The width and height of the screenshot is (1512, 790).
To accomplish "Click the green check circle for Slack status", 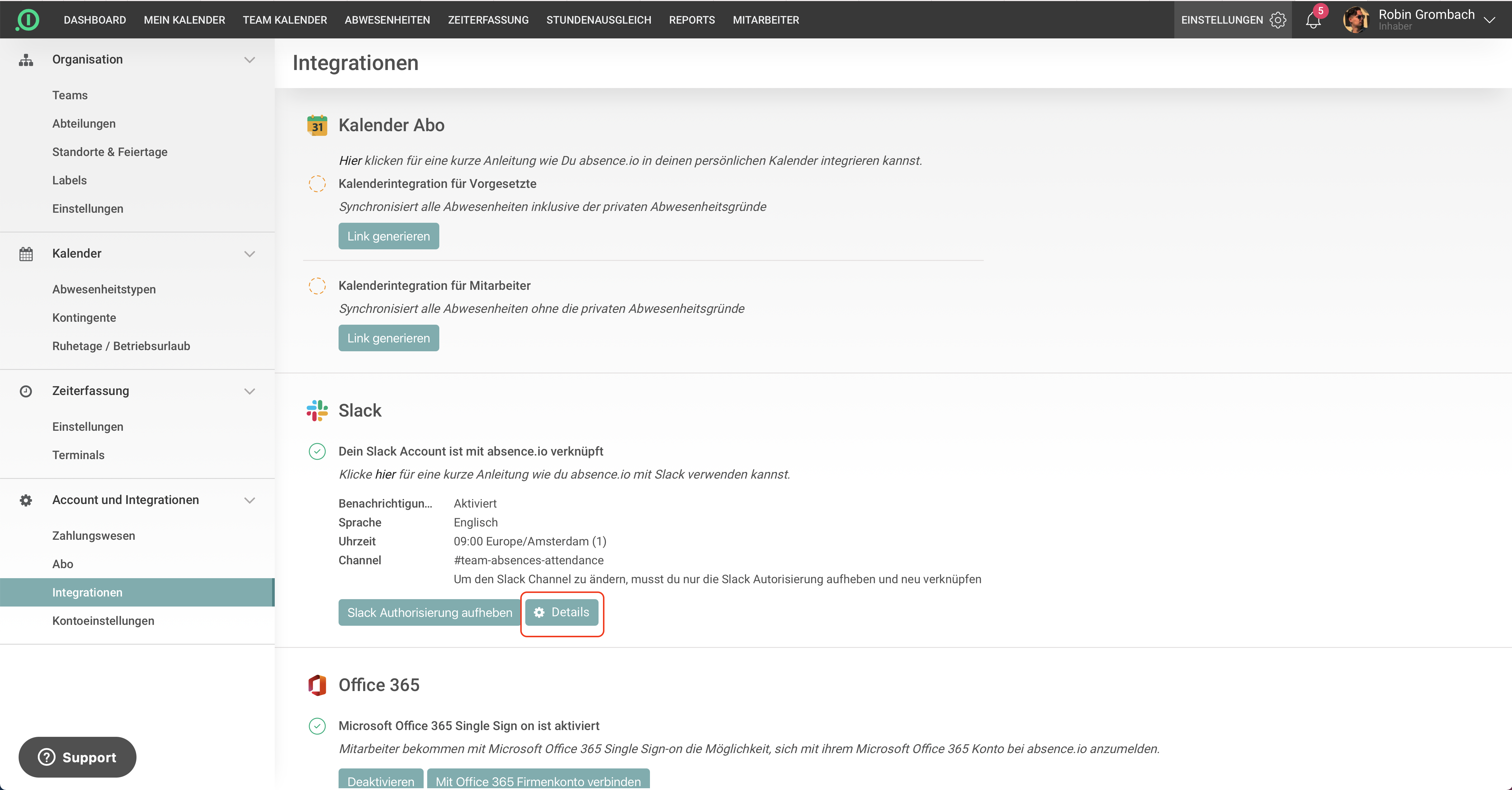I will click(317, 451).
